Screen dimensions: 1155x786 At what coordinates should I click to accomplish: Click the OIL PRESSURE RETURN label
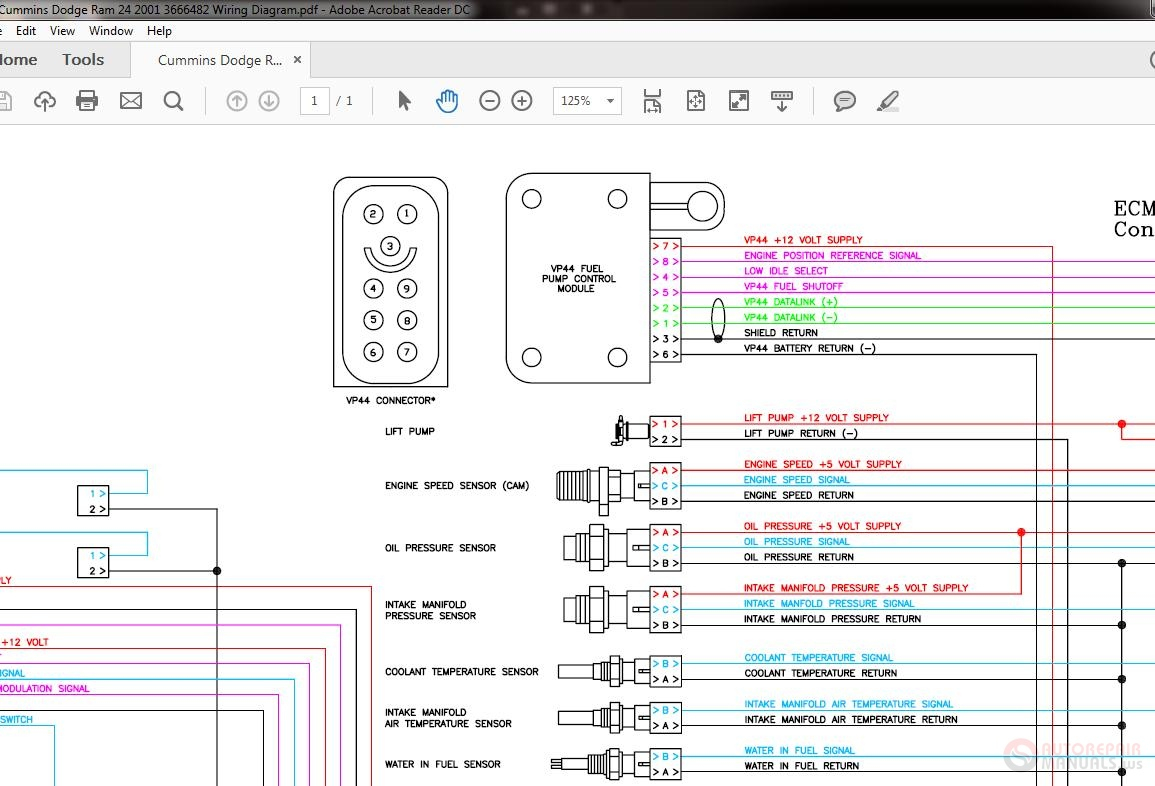798,558
